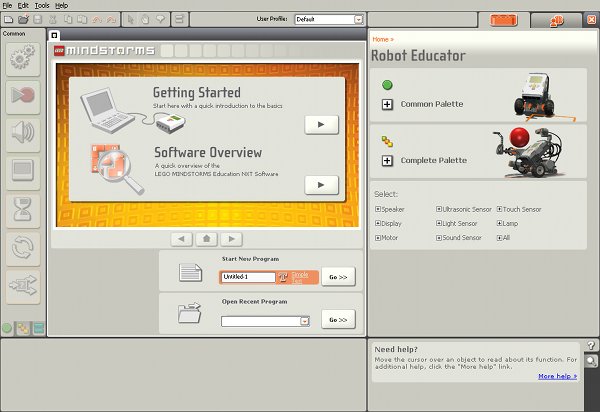Cut selection using scissors icon
This screenshot has width=600, height=412.
pos(53,19)
